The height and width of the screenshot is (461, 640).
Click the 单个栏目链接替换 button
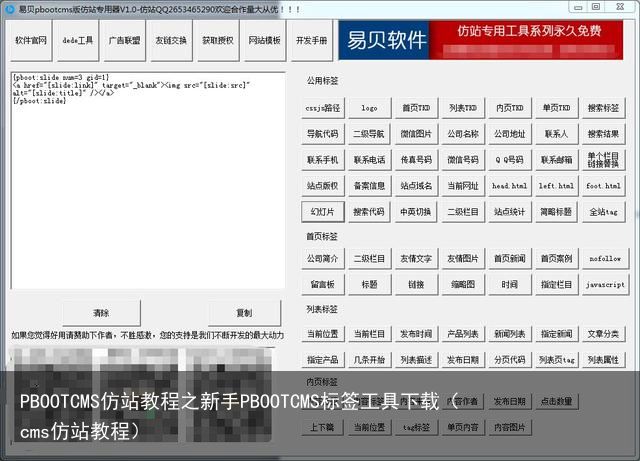coord(603,160)
